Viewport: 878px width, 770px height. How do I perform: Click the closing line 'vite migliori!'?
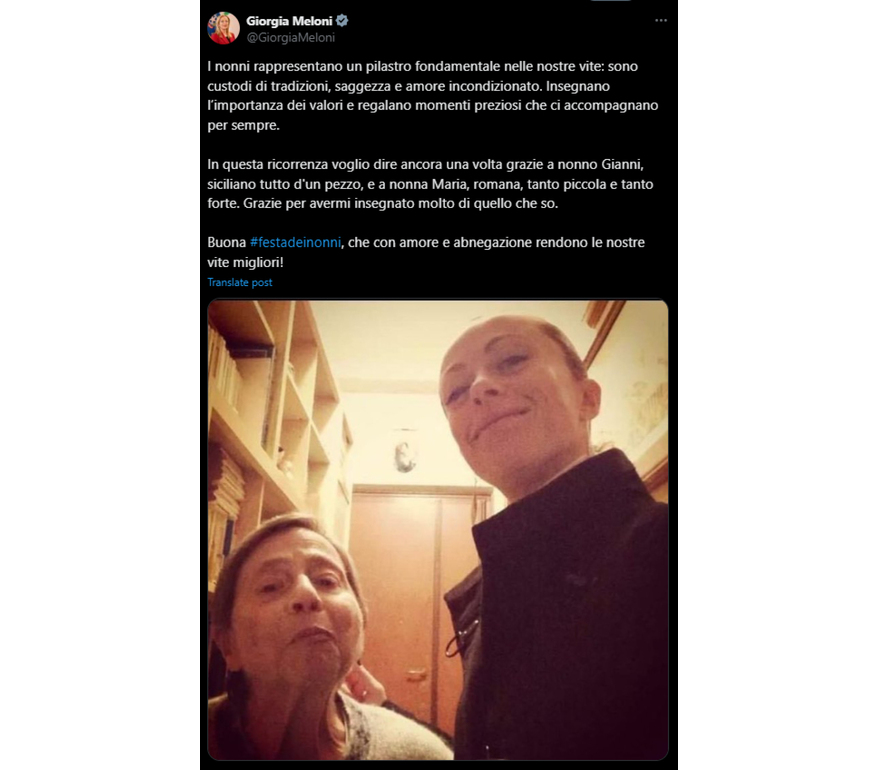[245, 262]
